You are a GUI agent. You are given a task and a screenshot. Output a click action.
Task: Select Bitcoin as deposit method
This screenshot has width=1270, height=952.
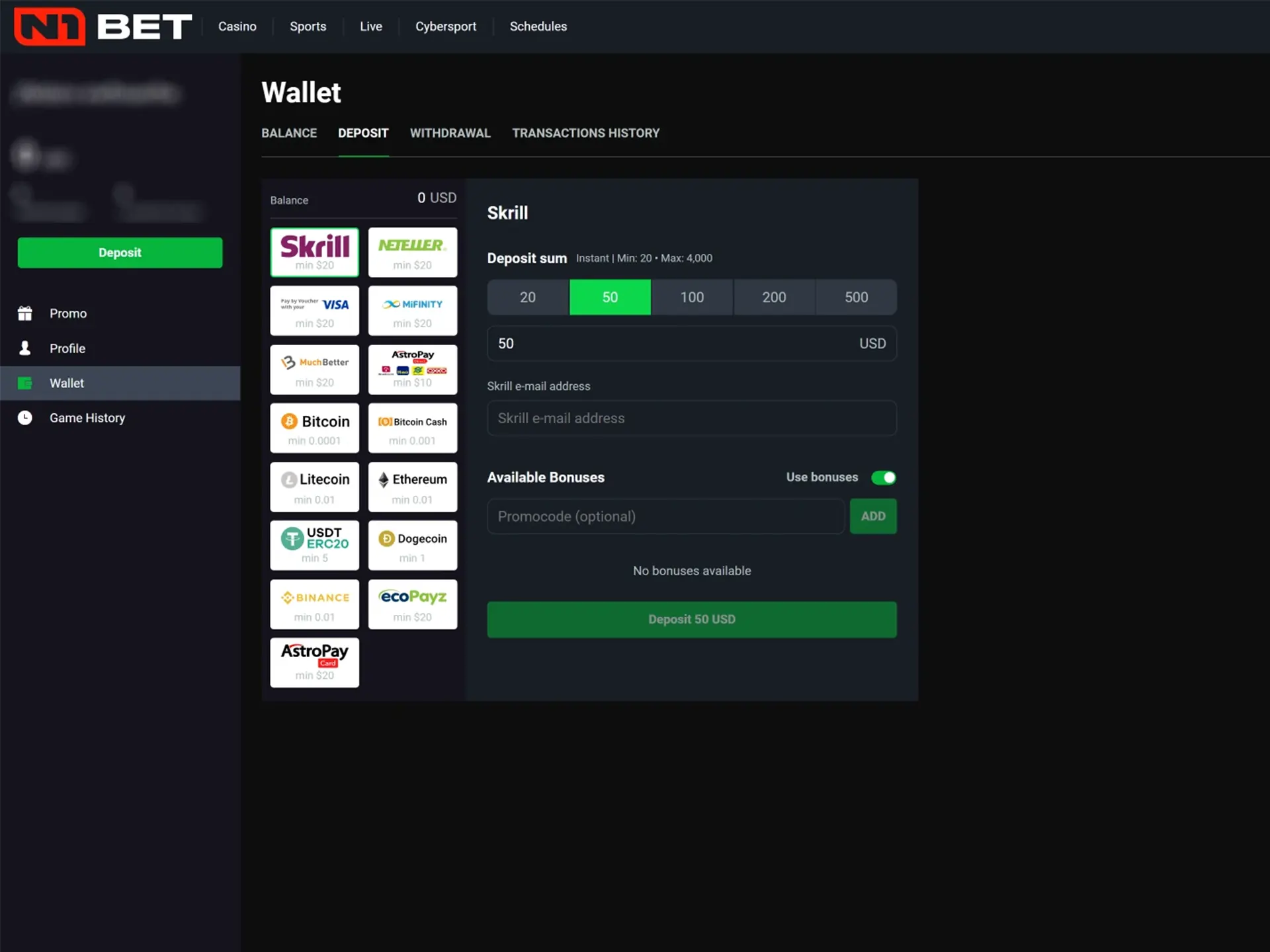(x=314, y=428)
